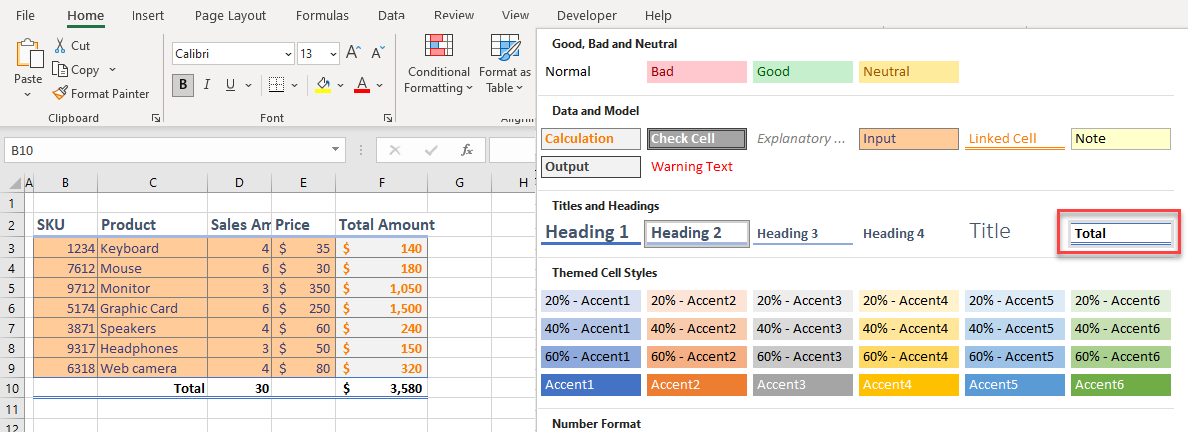The image size is (1188, 432).
Task: Activate the Format Painter brush
Action: tap(60, 93)
